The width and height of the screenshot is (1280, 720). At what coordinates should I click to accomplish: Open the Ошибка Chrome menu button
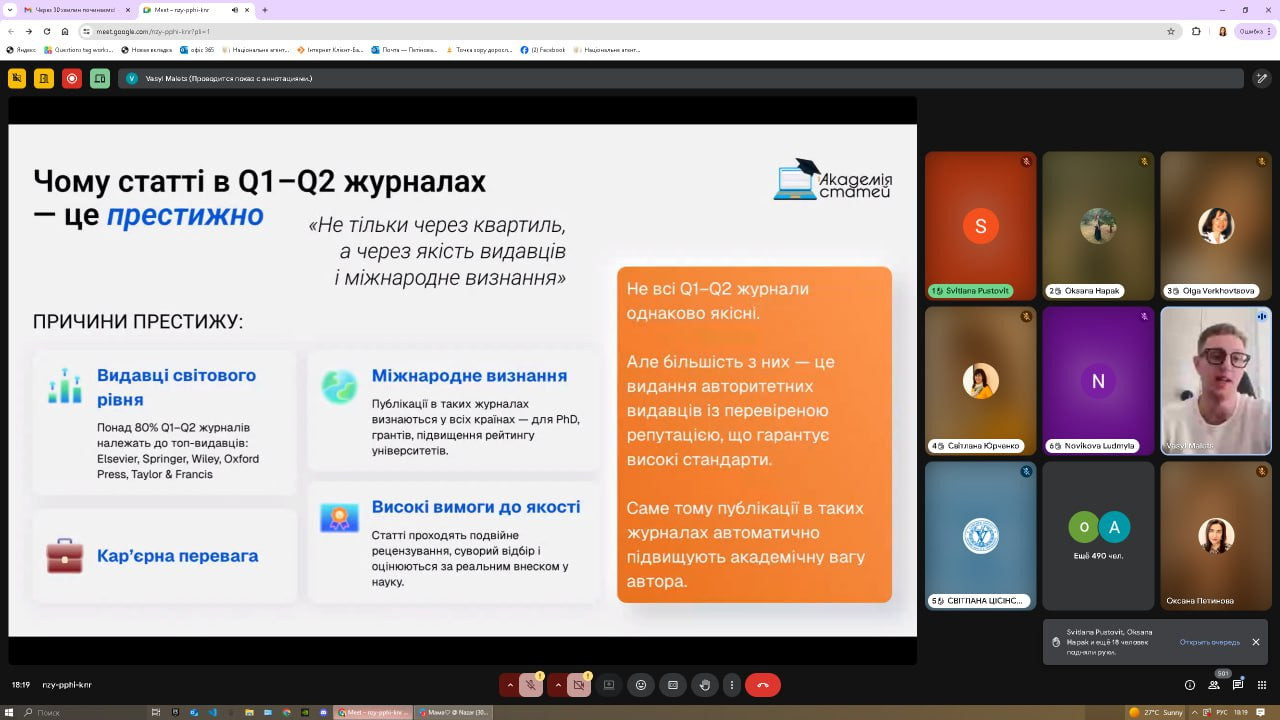coord(1255,31)
